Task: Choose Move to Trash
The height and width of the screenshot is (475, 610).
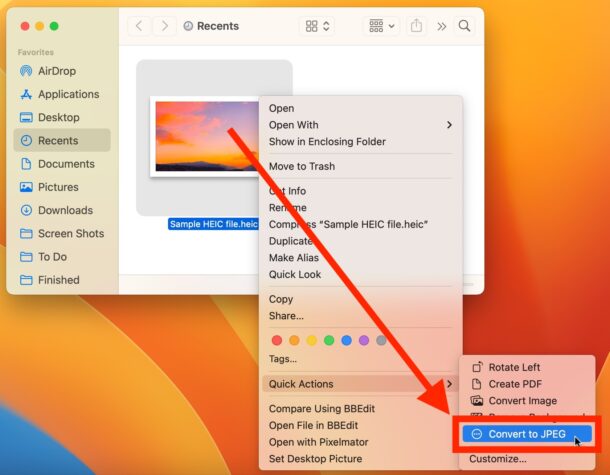Action: tap(302, 166)
